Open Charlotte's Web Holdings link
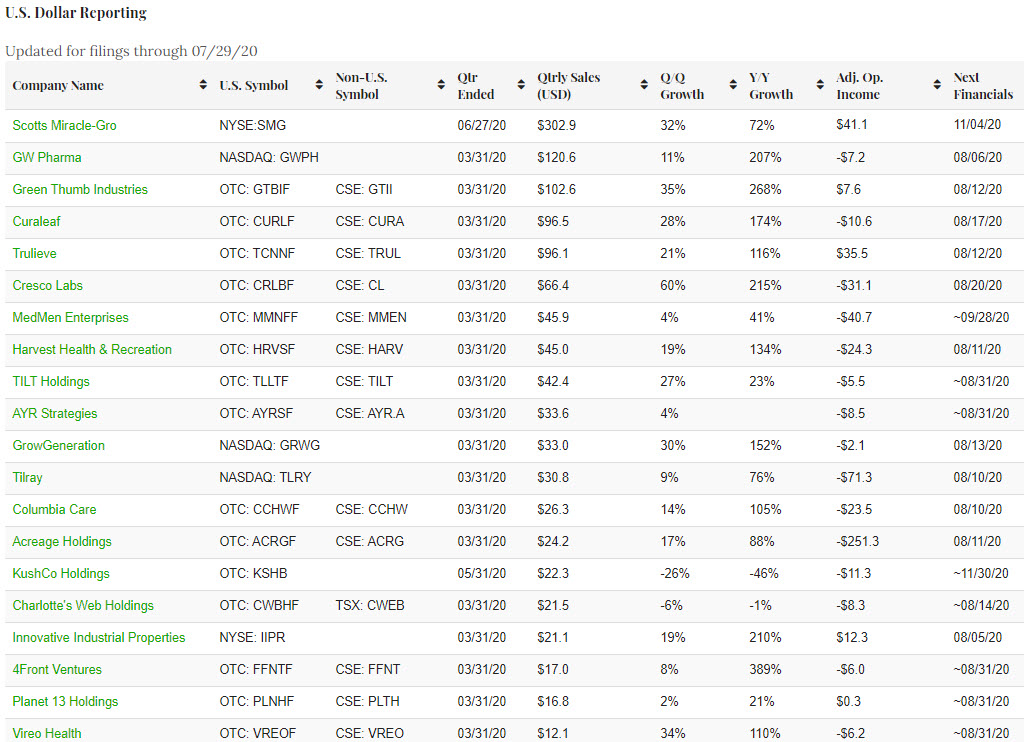This screenshot has height=742, width=1024. point(83,606)
